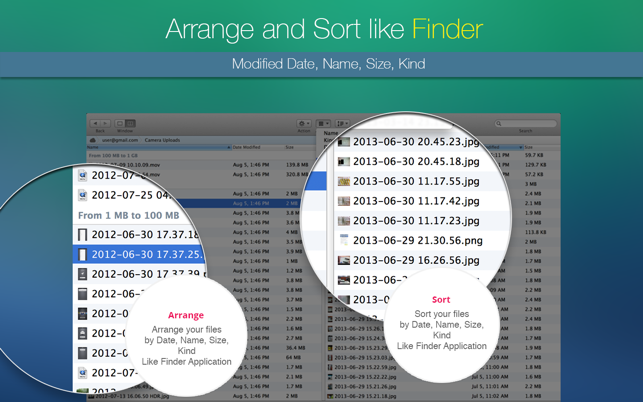643x402 pixels.
Task: Select file 2013-06-29 16.26.56.jpg
Action: 416,260
